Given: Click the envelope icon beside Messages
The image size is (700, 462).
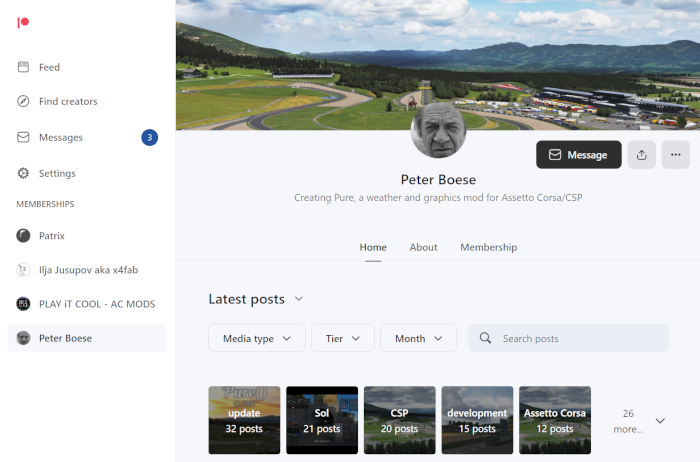Looking at the screenshot, I should pyautogui.click(x=23, y=137).
